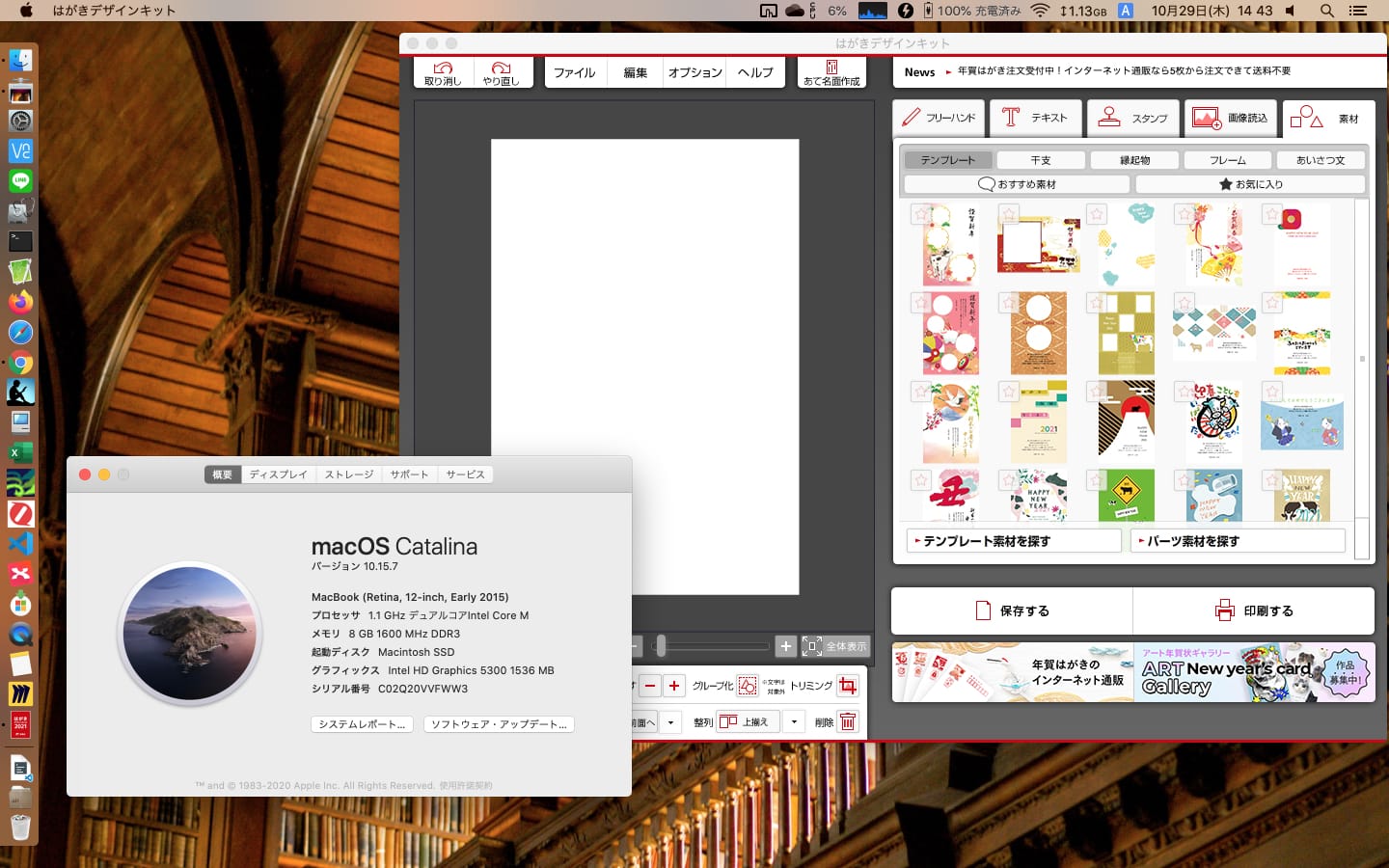Select the おすすめ素材 recommended tab

1017,184
